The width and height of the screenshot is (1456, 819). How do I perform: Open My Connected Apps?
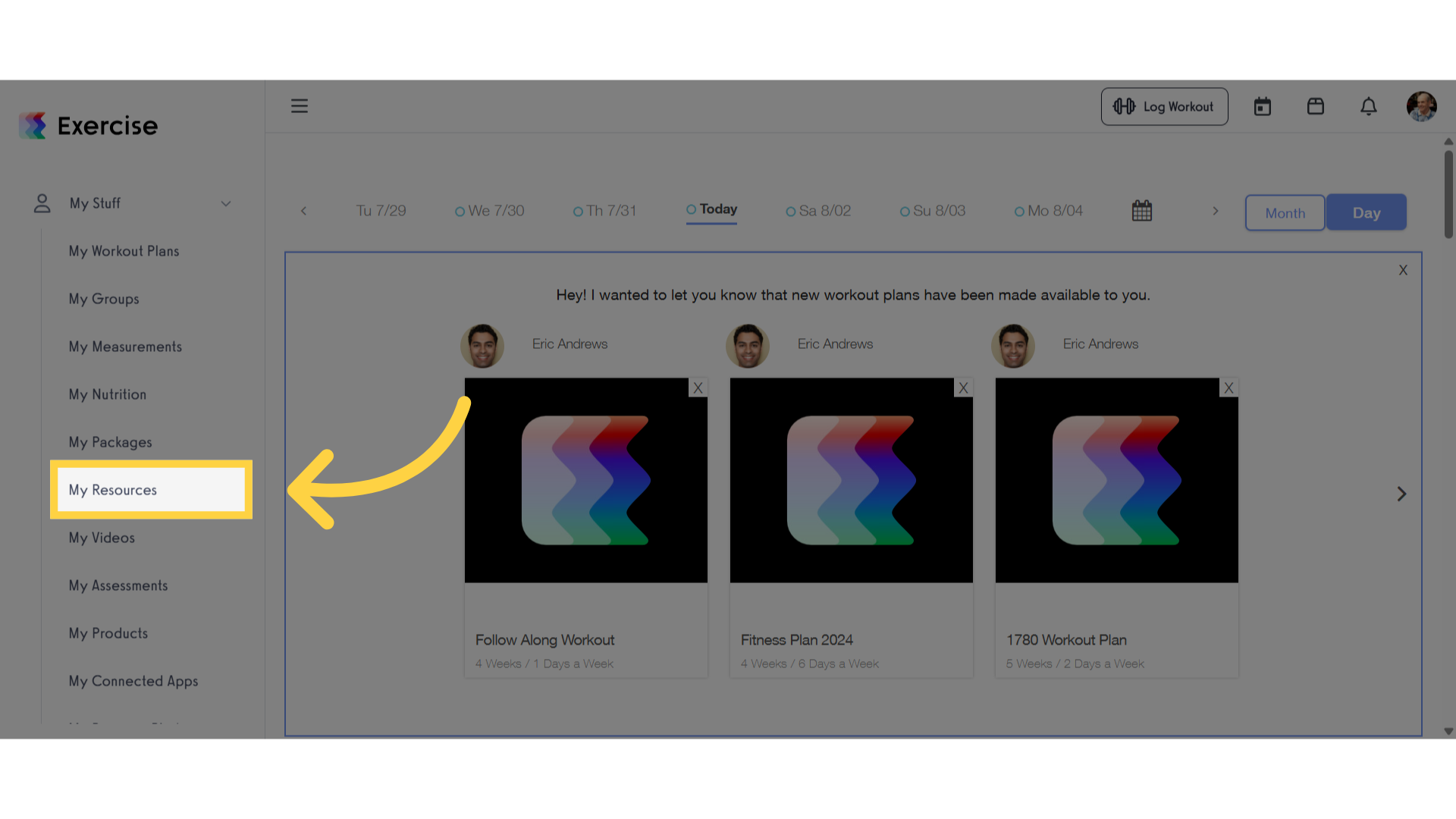tap(133, 681)
